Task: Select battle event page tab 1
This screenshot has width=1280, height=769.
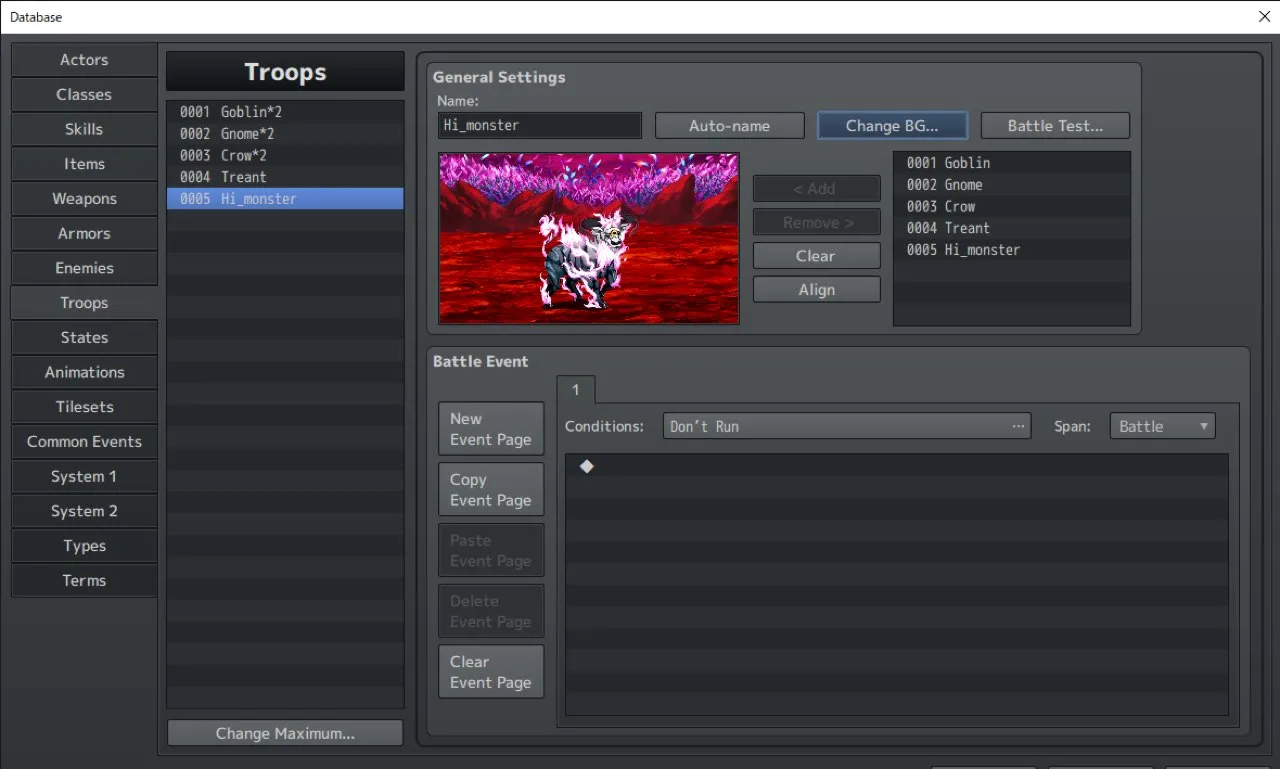Action: [x=576, y=390]
